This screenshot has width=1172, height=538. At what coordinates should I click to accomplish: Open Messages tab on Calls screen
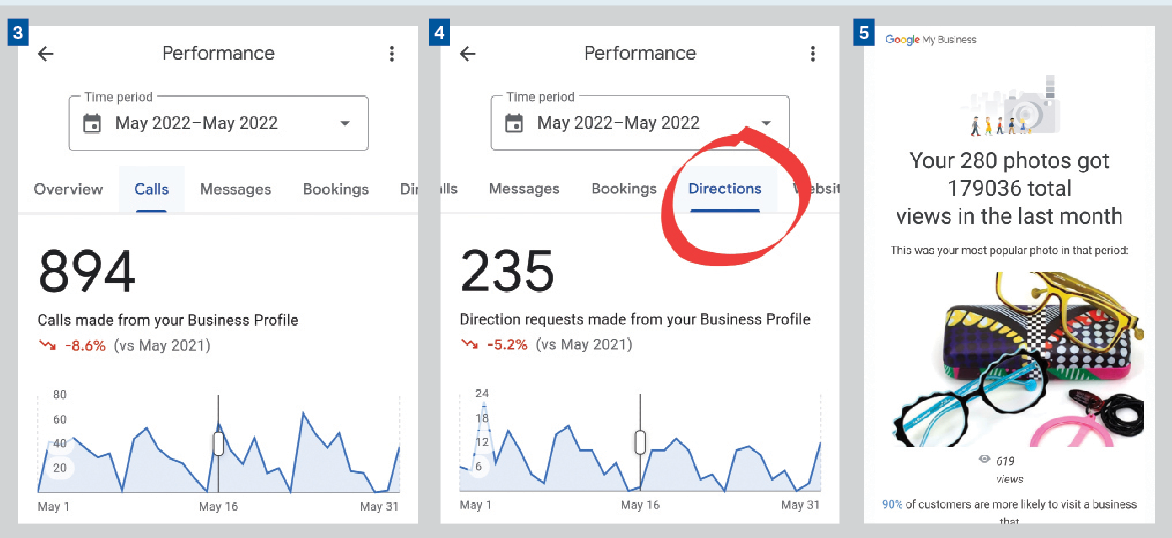(235, 189)
